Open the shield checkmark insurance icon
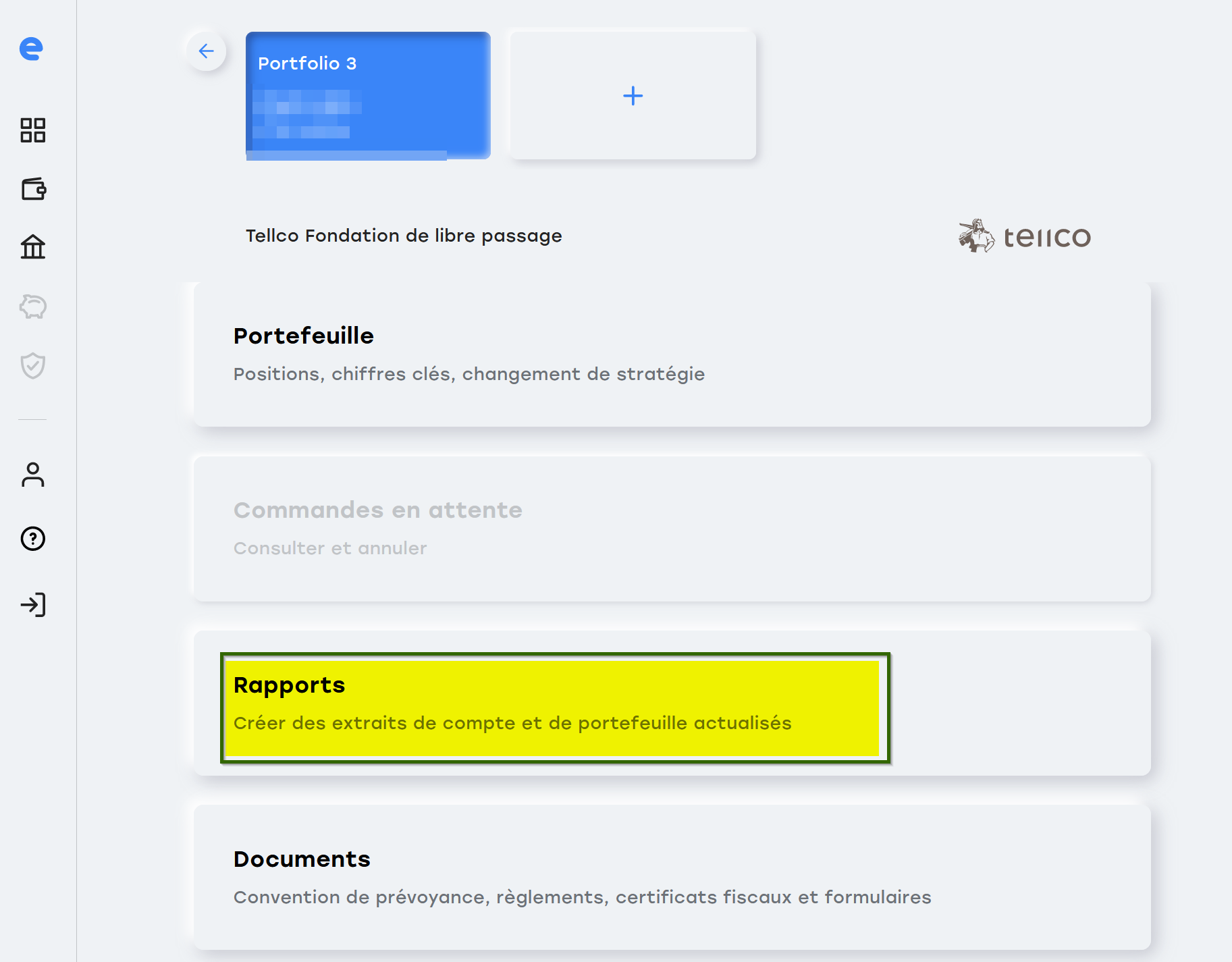 coord(32,365)
